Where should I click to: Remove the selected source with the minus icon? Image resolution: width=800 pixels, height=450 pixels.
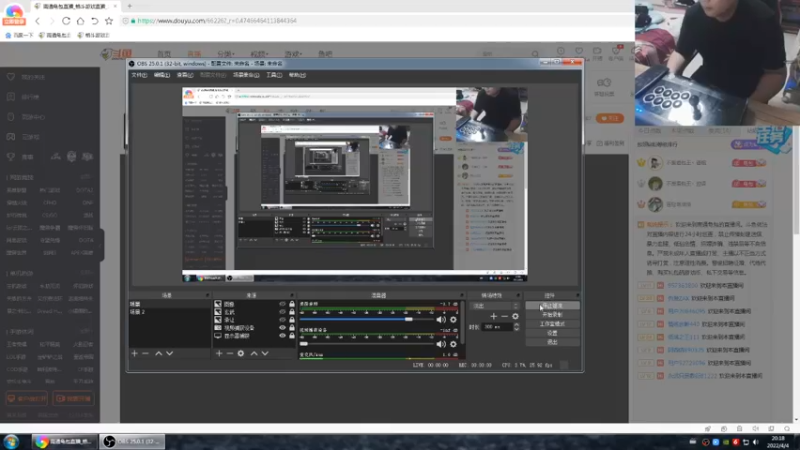pyautogui.click(x=230, y=353)
